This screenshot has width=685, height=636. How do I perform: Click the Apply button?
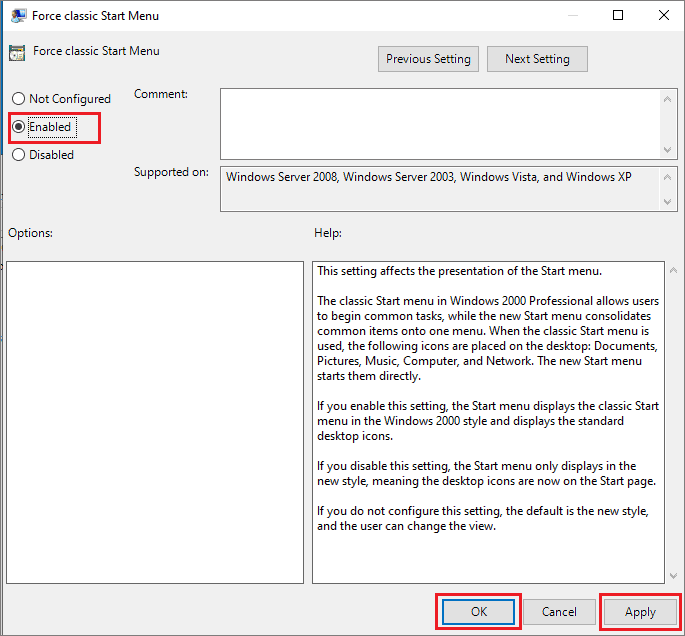click(x=640, y=612)
